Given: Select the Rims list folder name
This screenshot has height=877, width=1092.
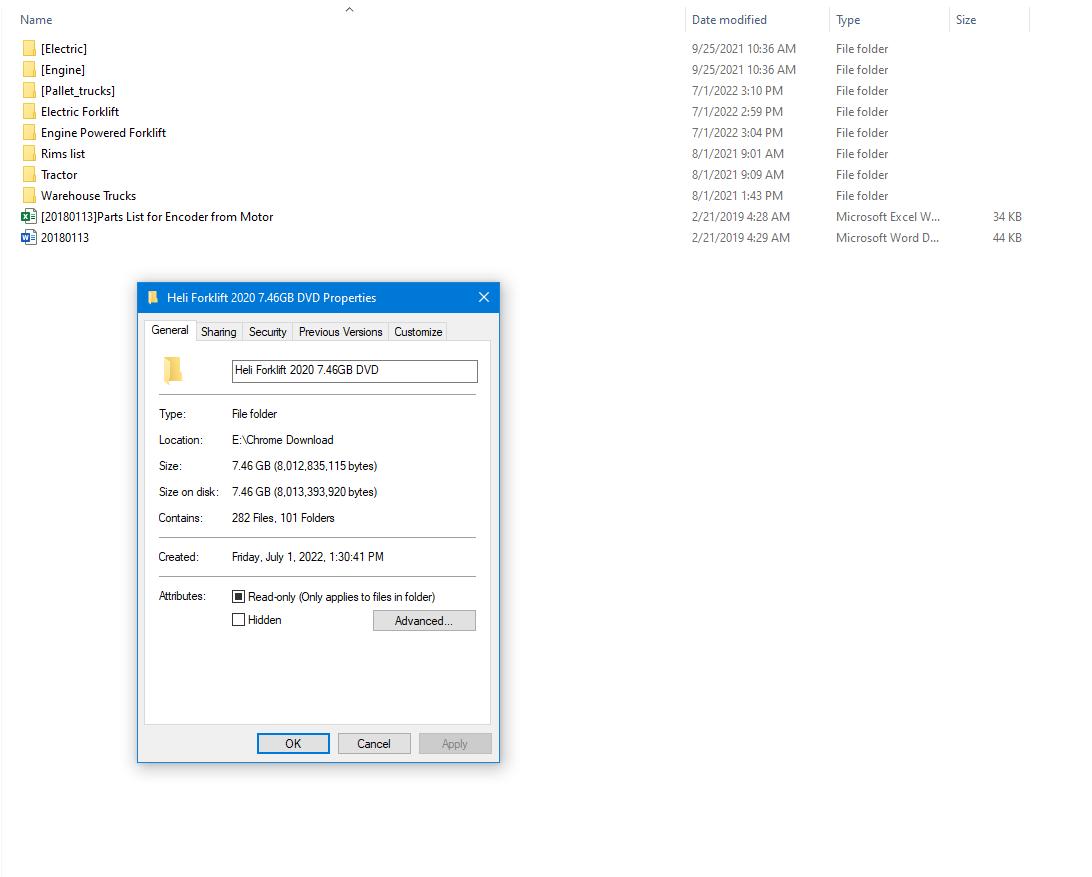Looking at the screenshot, I should pos(63,154).
